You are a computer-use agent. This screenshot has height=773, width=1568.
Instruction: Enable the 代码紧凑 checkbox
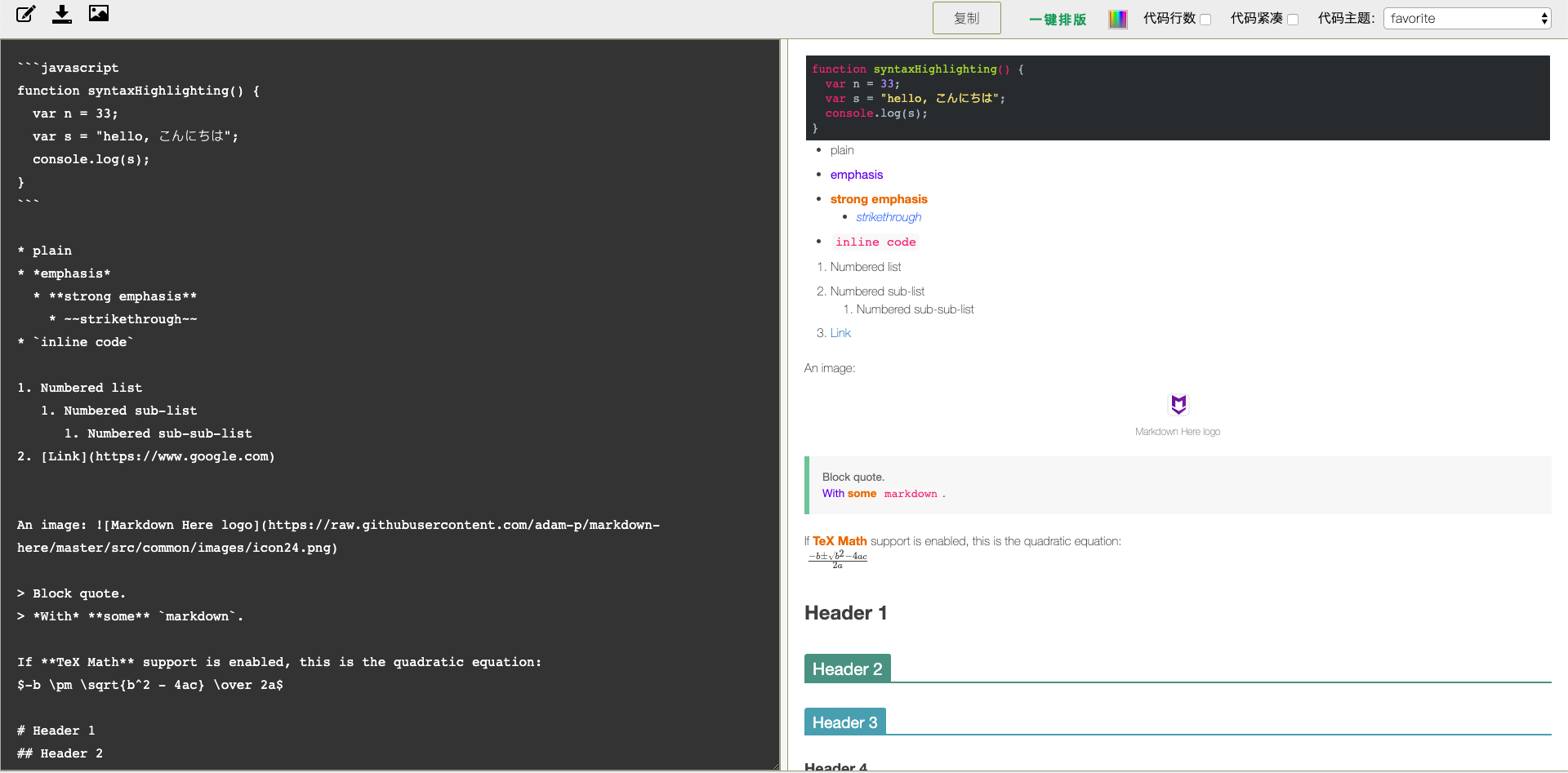1293,20
